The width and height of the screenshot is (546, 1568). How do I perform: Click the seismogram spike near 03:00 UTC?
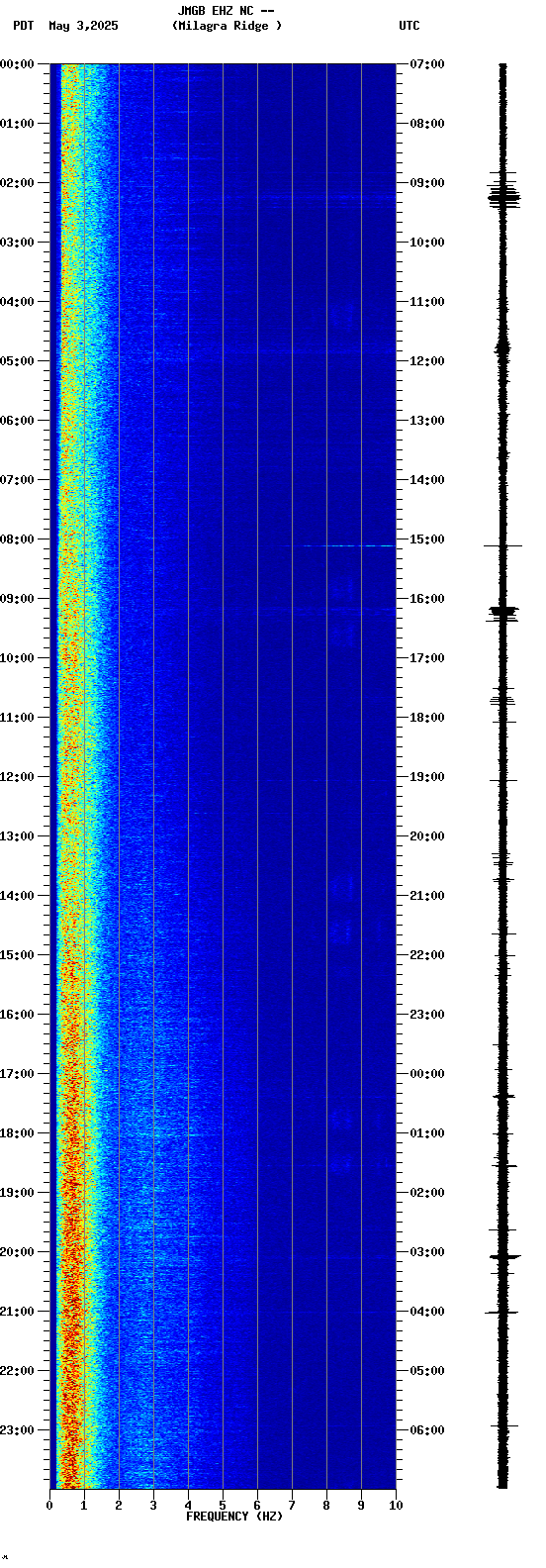pyautogui.click(x=503, y=1256)
